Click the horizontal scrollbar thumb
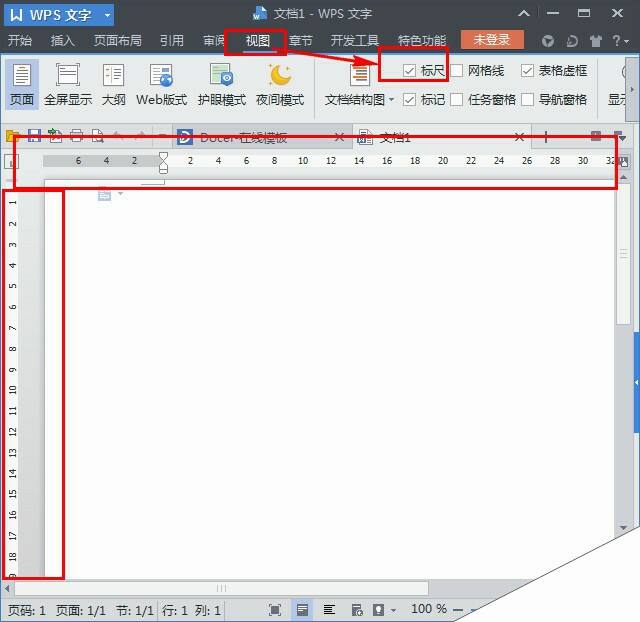 pyautogui.click(x=222, y=588)
